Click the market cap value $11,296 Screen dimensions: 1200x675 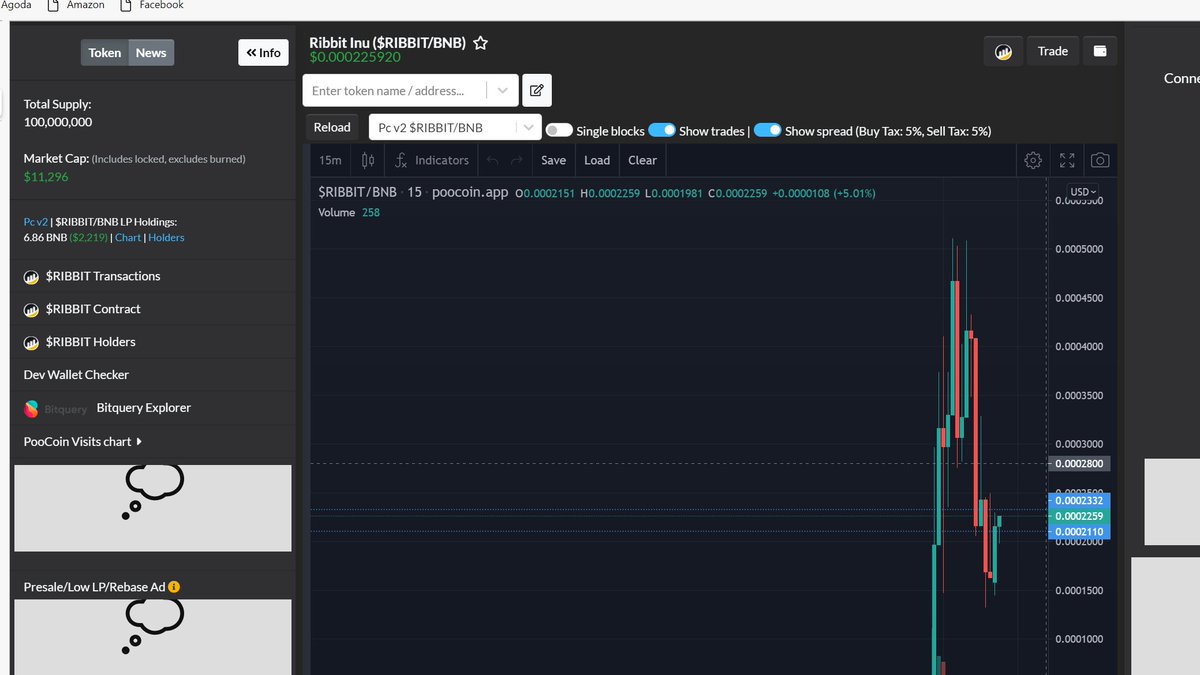(46, 177)
